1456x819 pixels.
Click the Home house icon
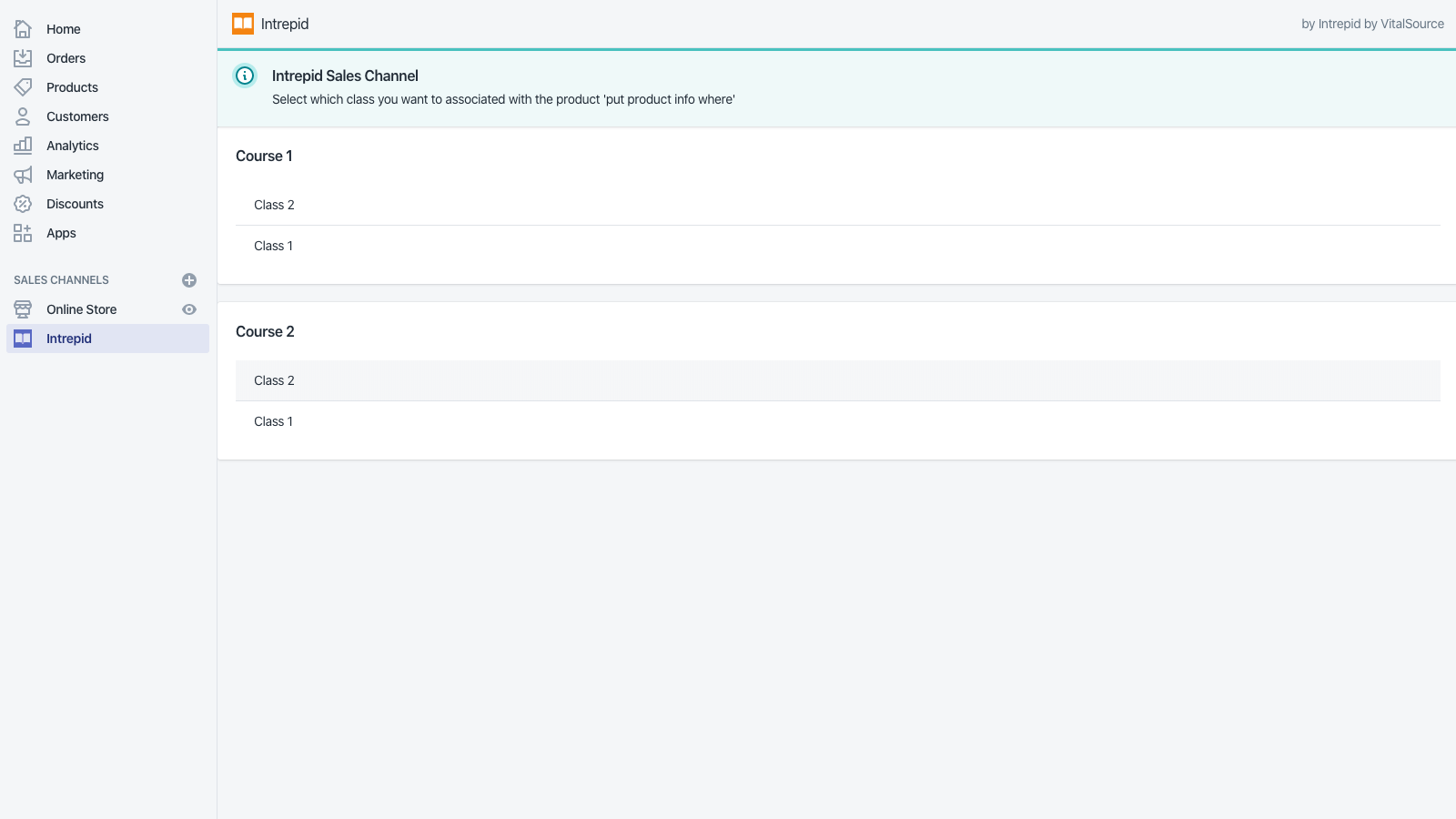(x=23, y=29)
